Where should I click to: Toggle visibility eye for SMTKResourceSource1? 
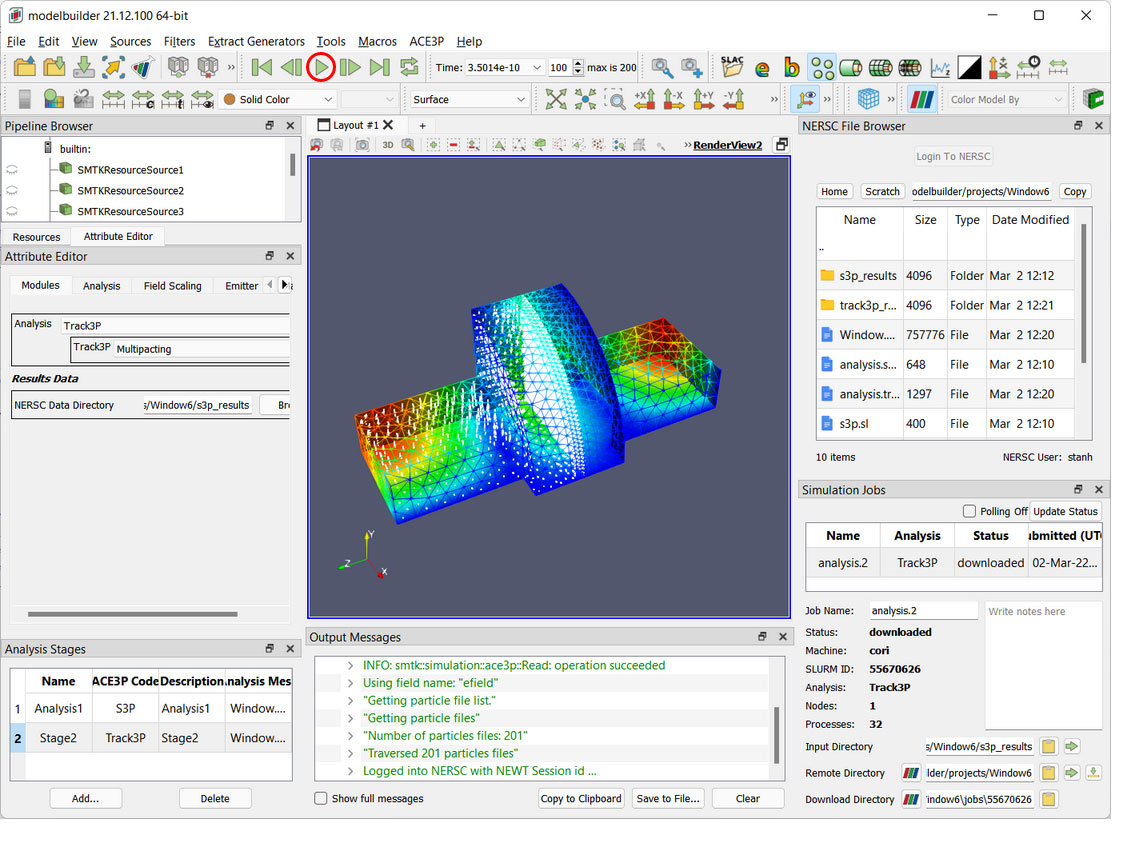[x=12, y=171]
